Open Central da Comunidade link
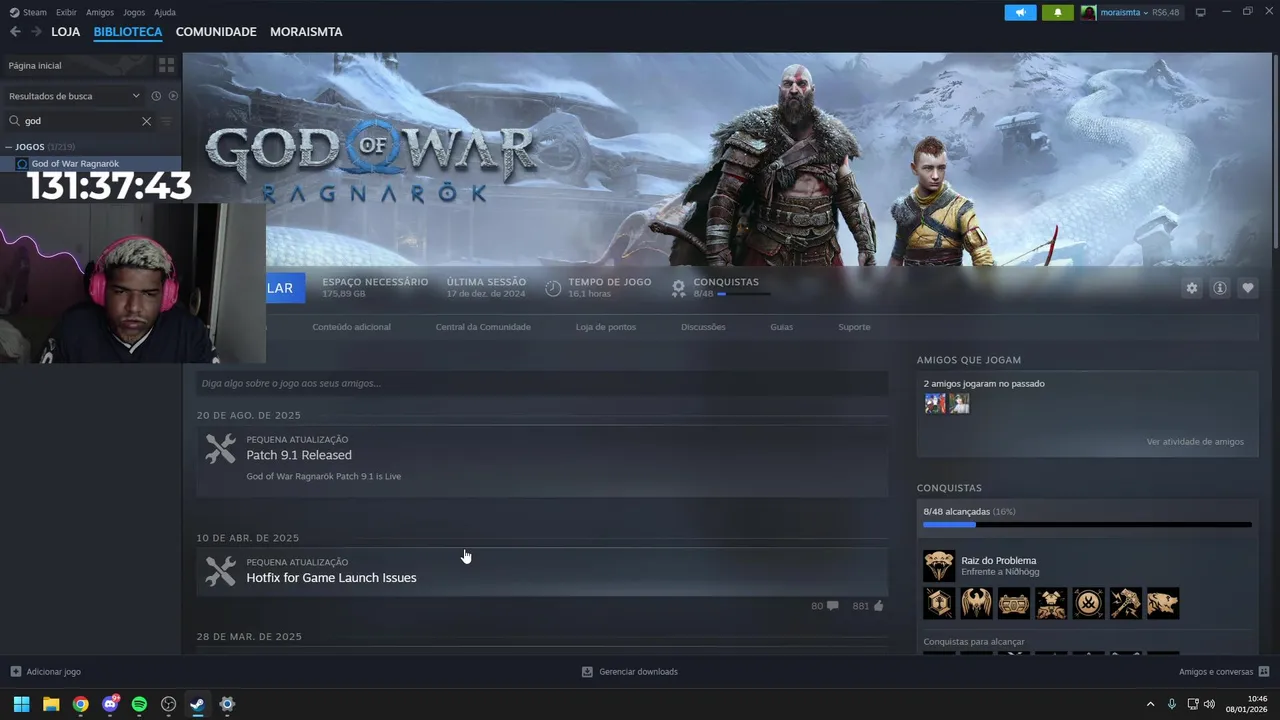Viewport: 1280px width, 720px height. [x=483, y=327]
